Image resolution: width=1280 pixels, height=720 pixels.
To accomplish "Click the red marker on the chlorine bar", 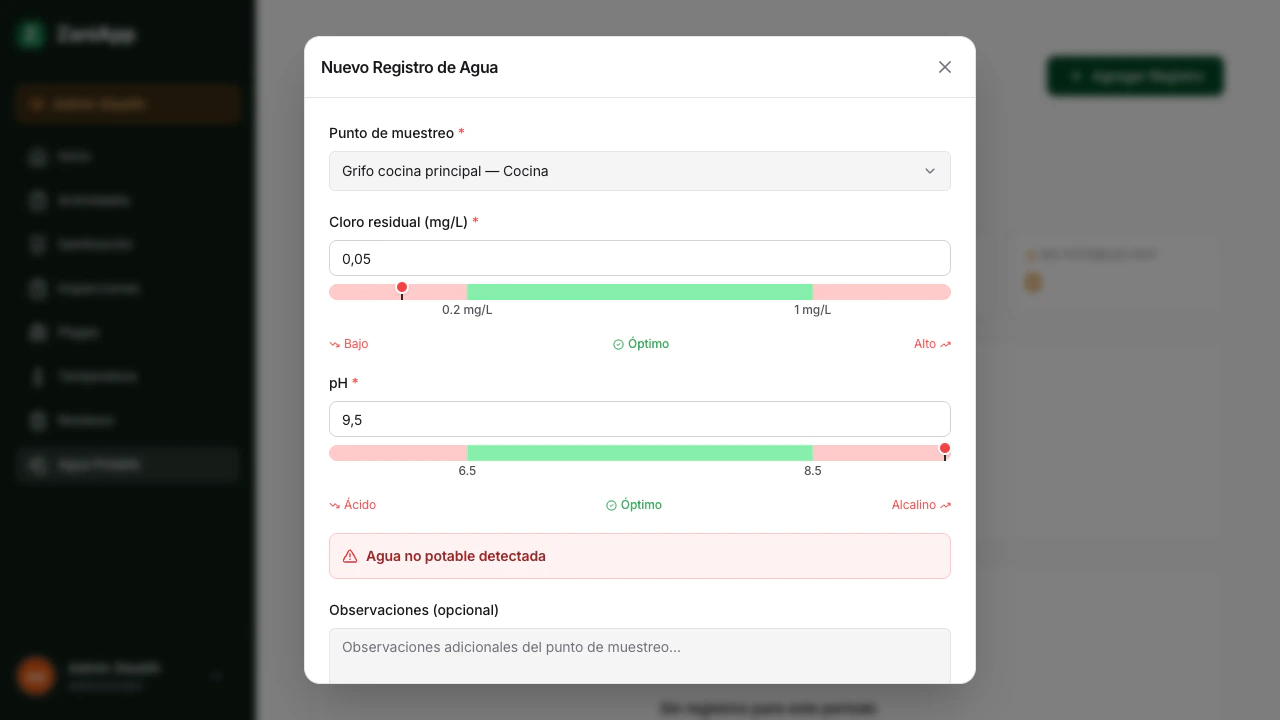I will 402,288.
